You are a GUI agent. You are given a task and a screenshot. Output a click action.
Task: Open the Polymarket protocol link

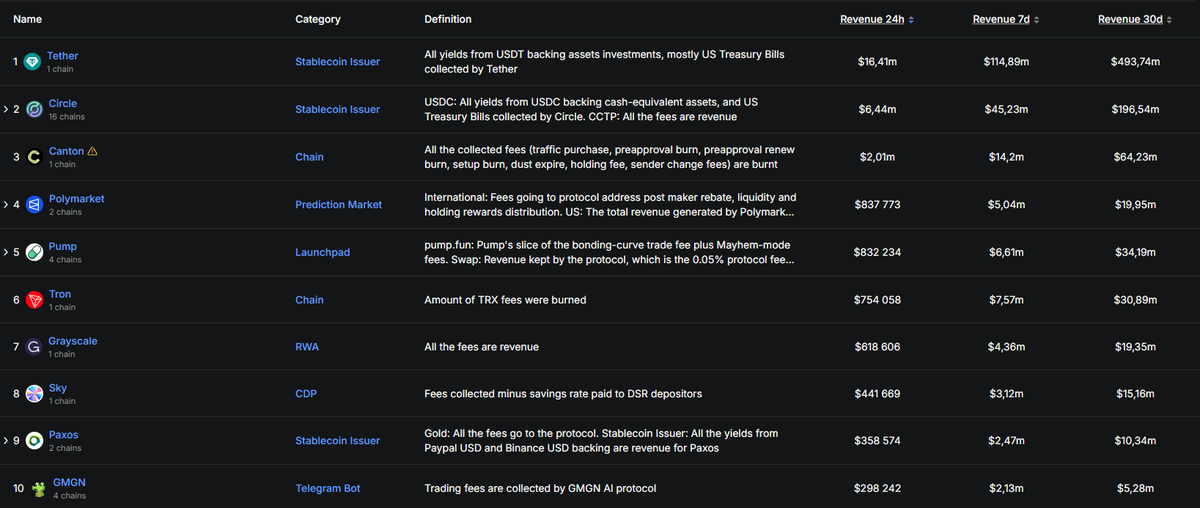tap(76, 198)
